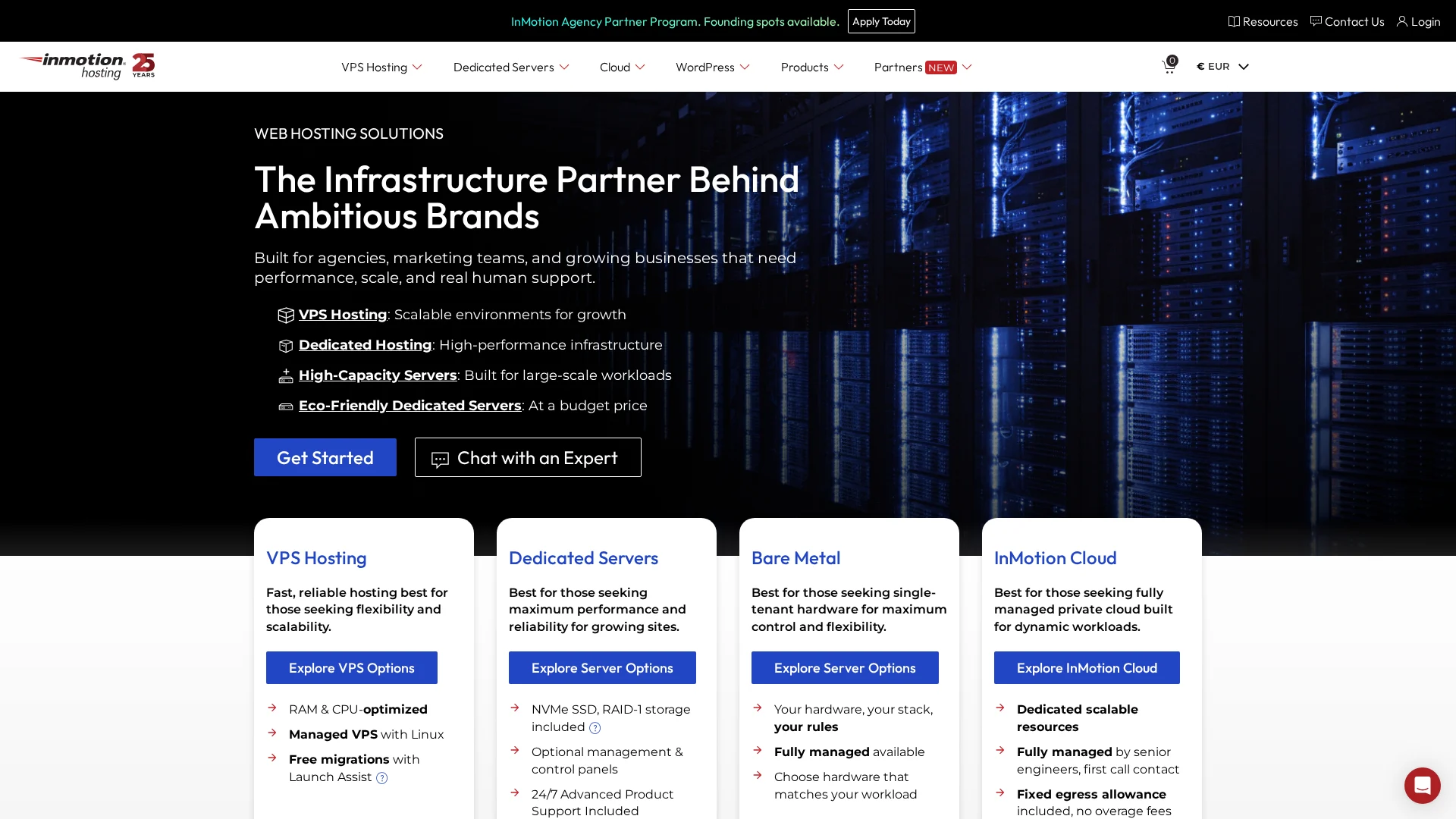Click the Dedicated Hosting box icon
This screenshot has height=819, width=1456.
286,346
